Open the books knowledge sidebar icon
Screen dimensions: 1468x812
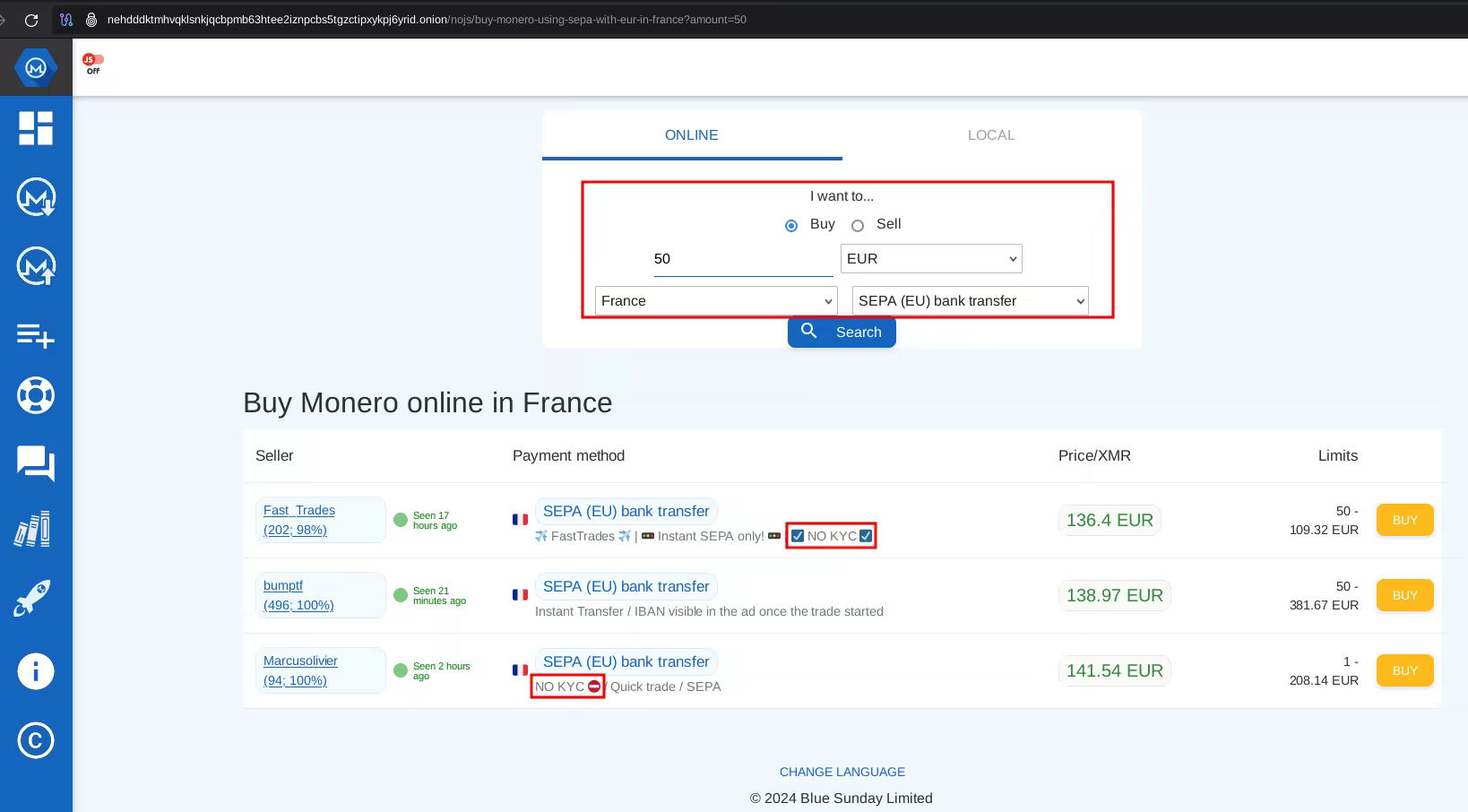(x=32, y=529)
